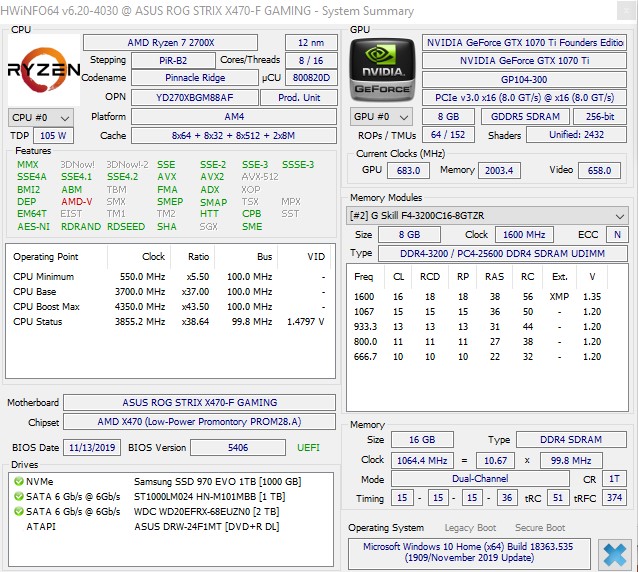Click the SSE4.2 feature label
This screenshot has height=572, width=638.
coord(122,177)
